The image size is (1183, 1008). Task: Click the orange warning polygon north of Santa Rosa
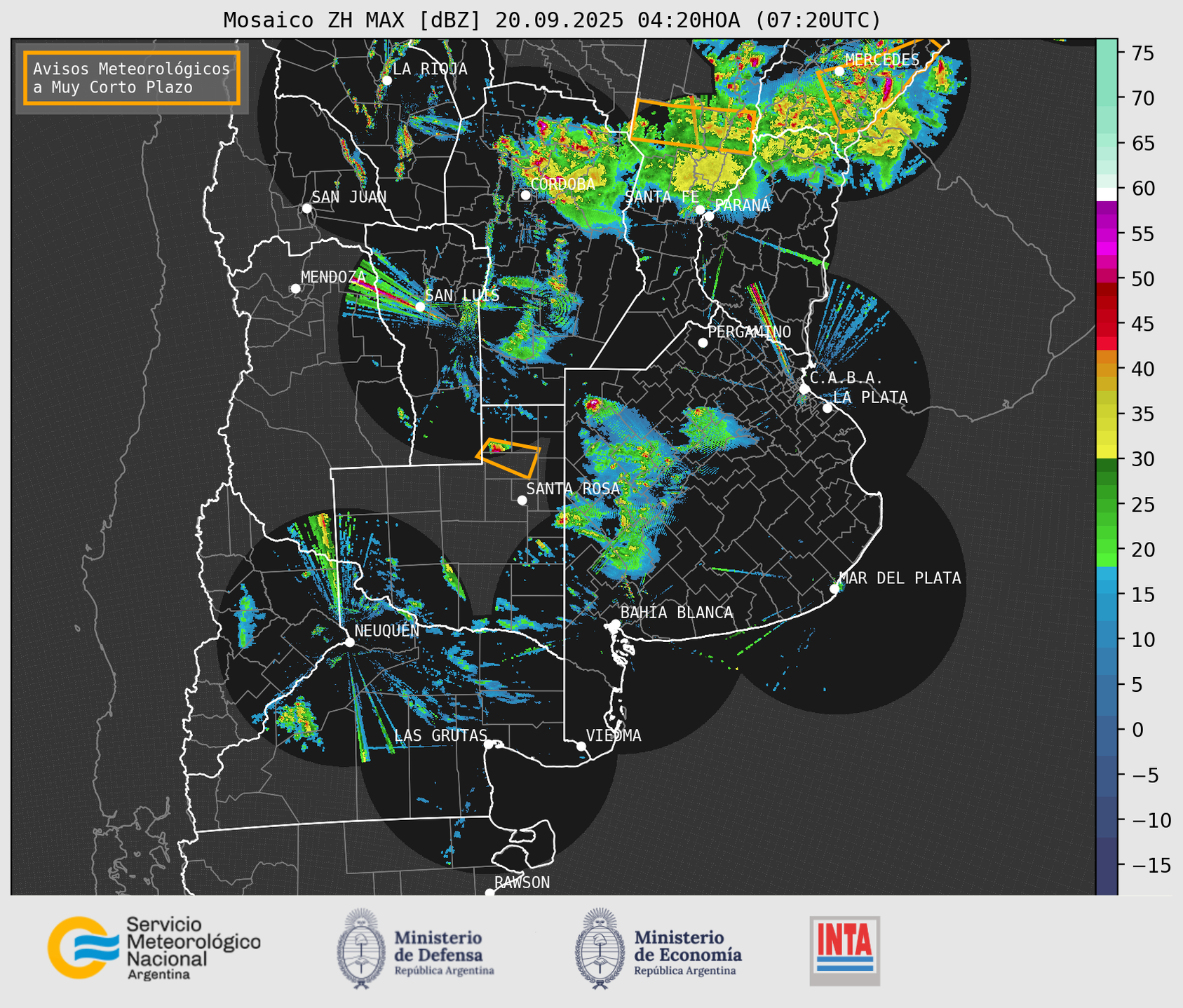[510, 458]
